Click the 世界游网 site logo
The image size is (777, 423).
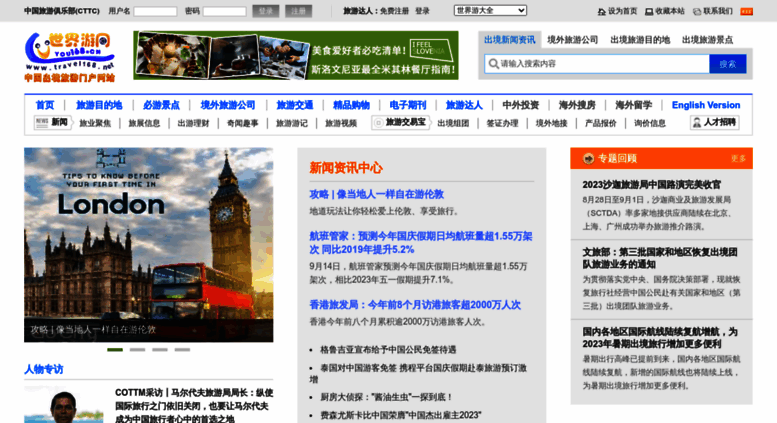pyautogui.click(x=69, y=57)
